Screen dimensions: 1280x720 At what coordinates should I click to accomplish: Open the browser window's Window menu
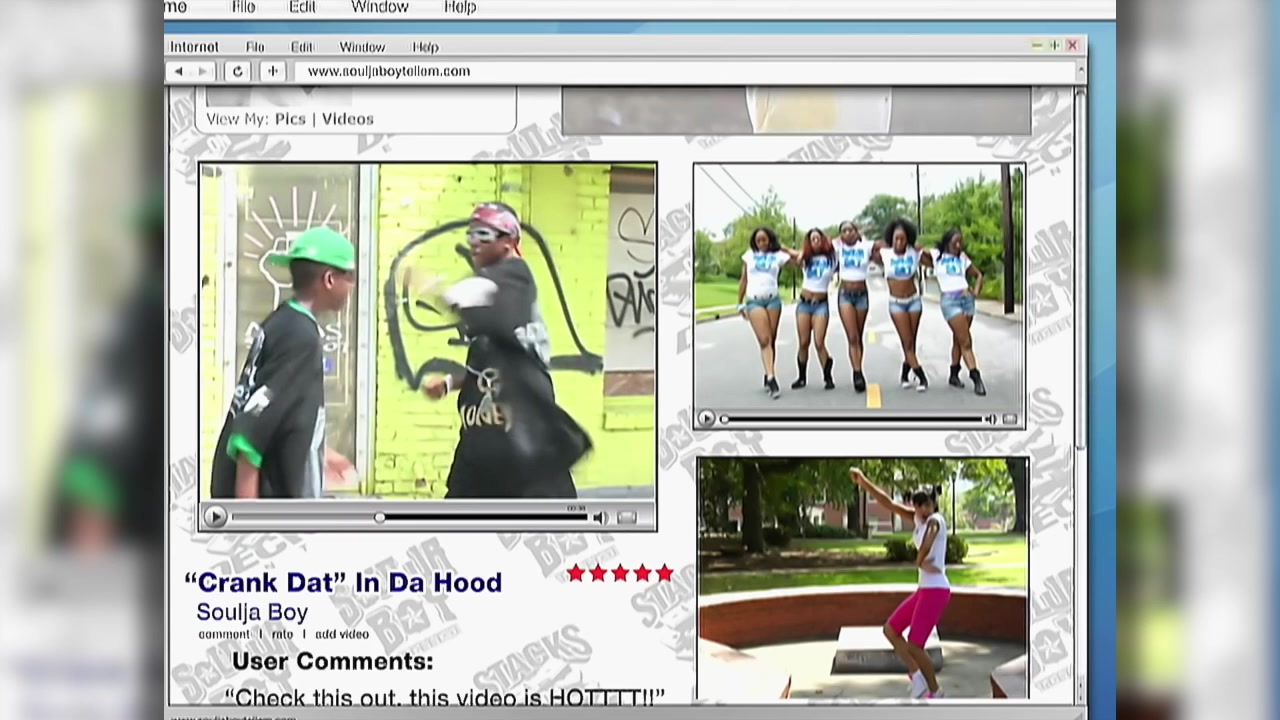[362, 47]
